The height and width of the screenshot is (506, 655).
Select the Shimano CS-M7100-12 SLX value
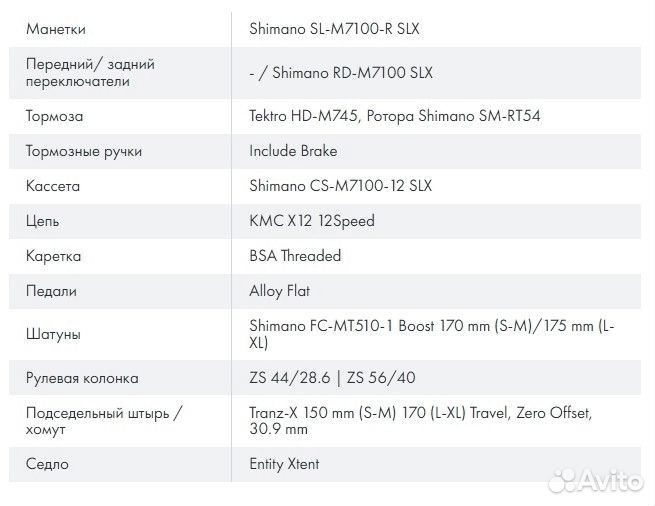[340, 186]
